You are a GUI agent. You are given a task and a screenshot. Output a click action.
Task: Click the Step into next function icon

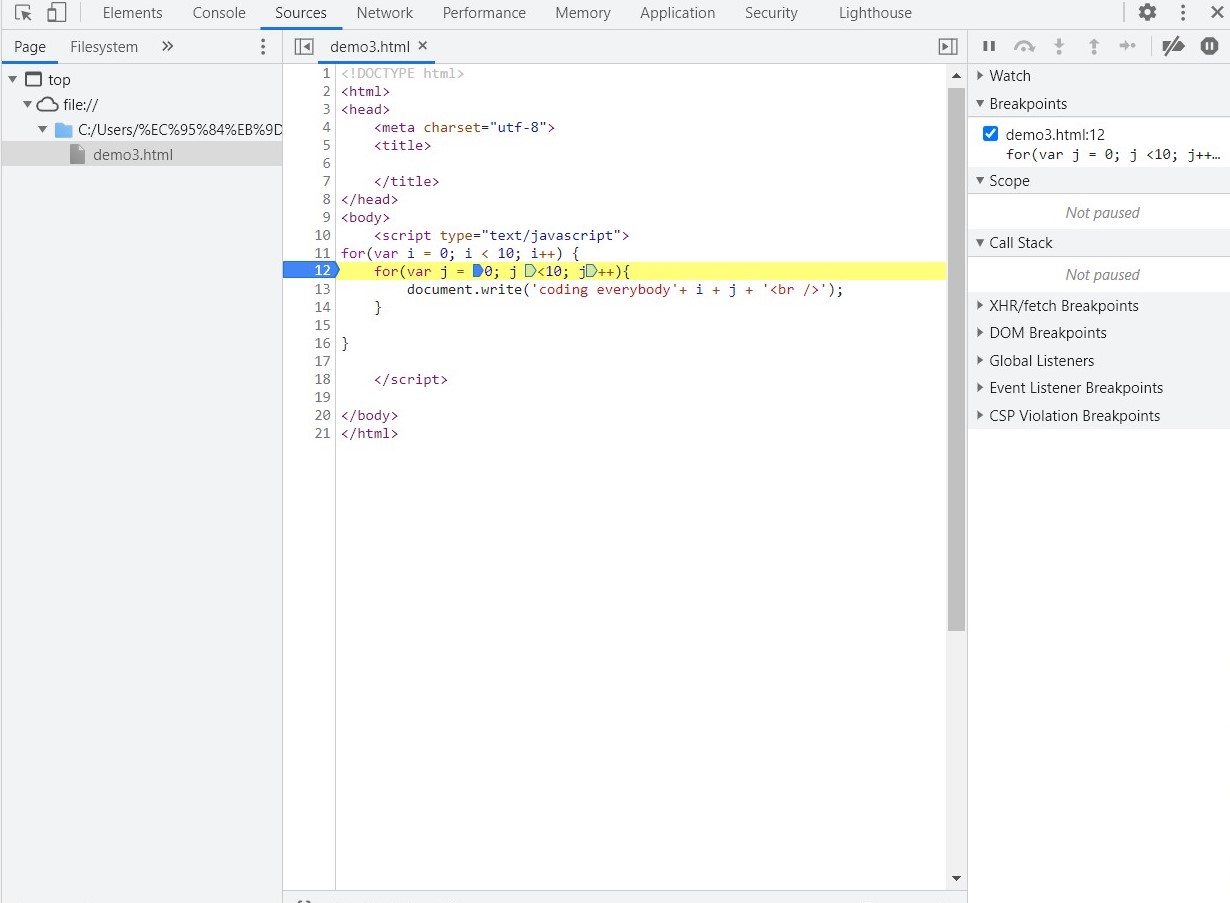coord(1059,46)
